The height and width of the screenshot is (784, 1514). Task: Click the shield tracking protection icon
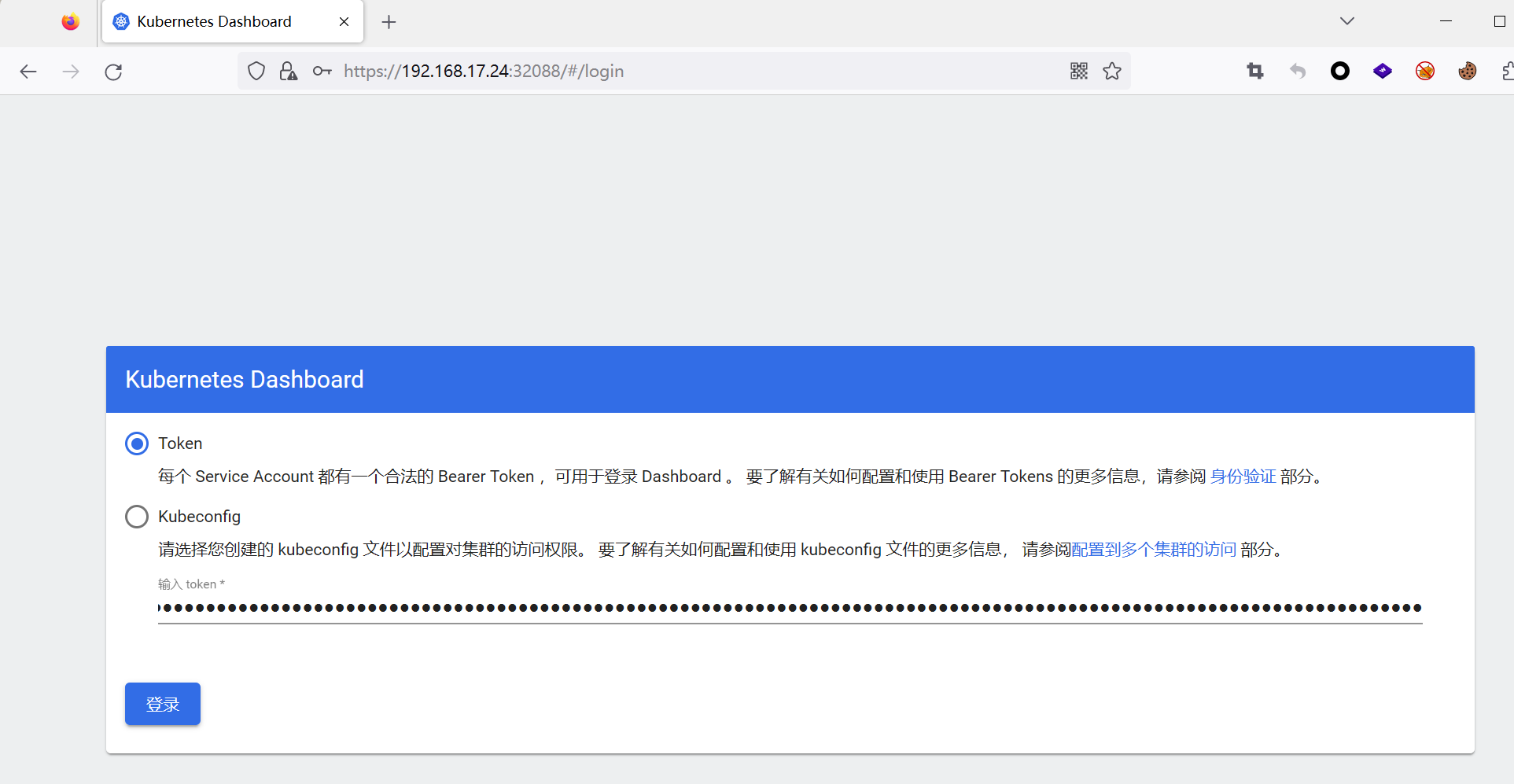[256, 72]
